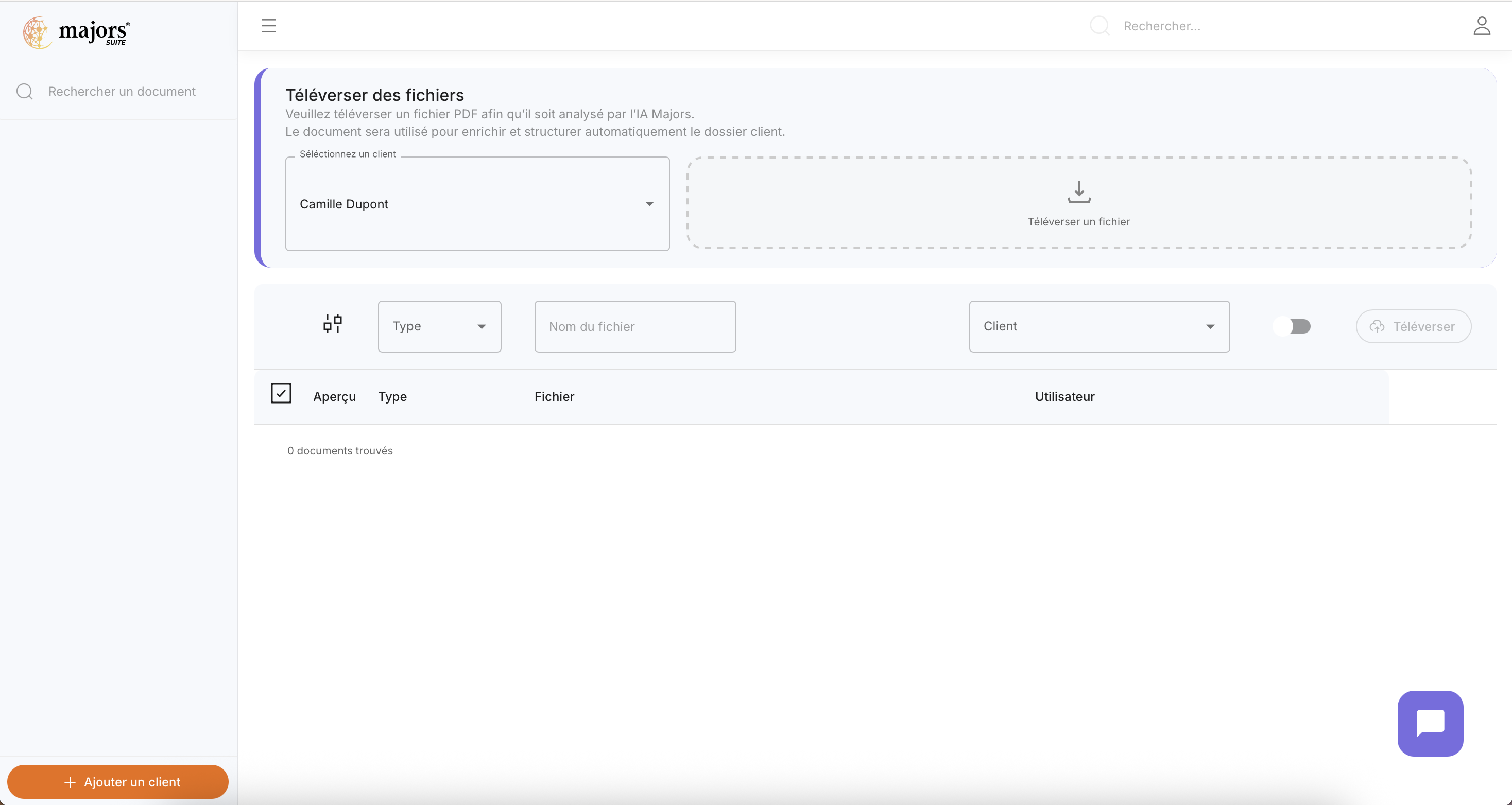The image size is (1512, 805).
Task: Expand the Type filter dropdown
Action: point(439,326)
